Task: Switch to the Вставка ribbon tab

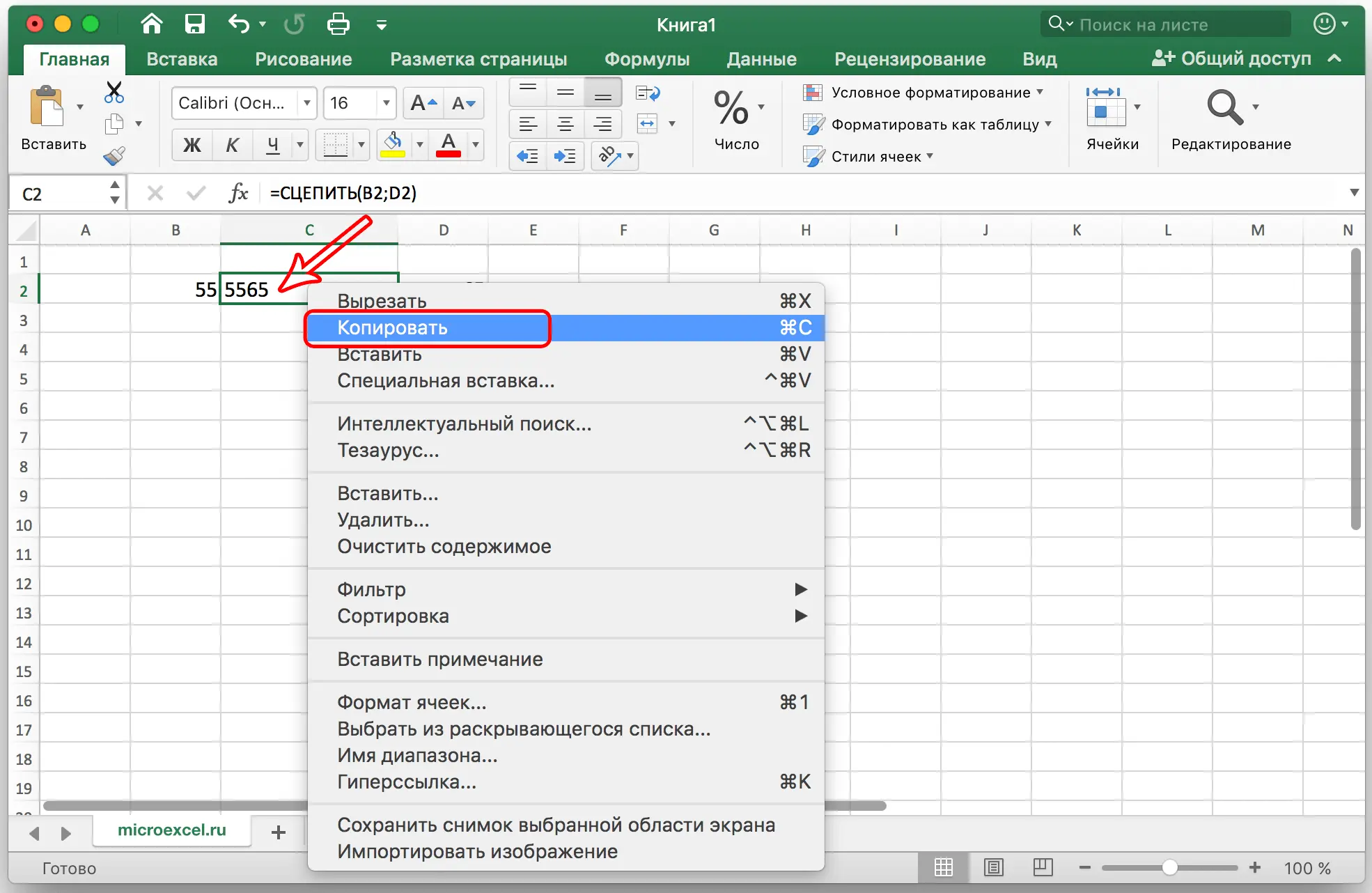Action: click(x=182, y=59)
